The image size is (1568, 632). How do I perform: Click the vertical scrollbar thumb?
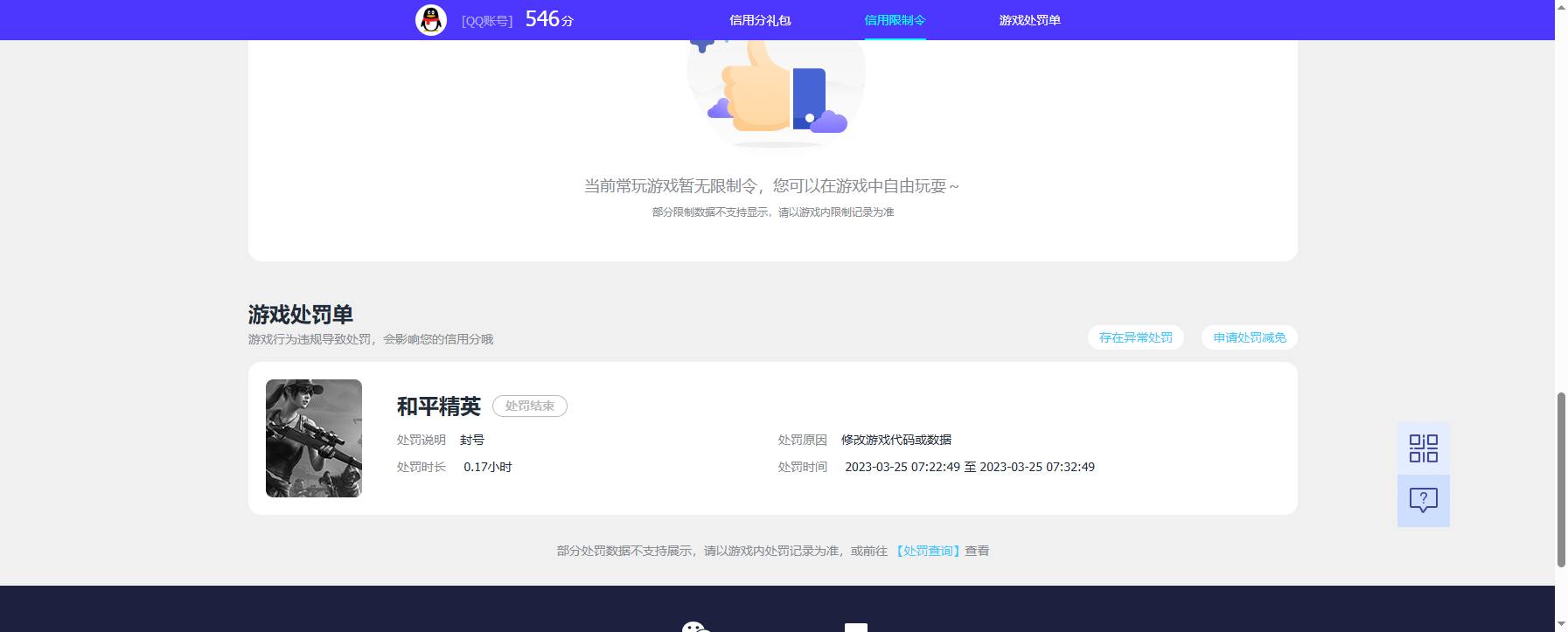(1561, 480)
